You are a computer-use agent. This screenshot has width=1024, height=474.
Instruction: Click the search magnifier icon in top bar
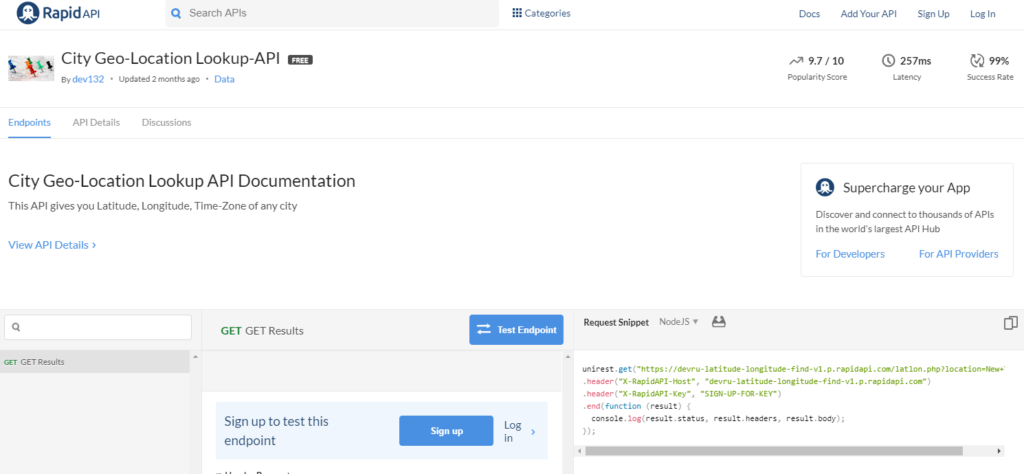coord(176,13)
